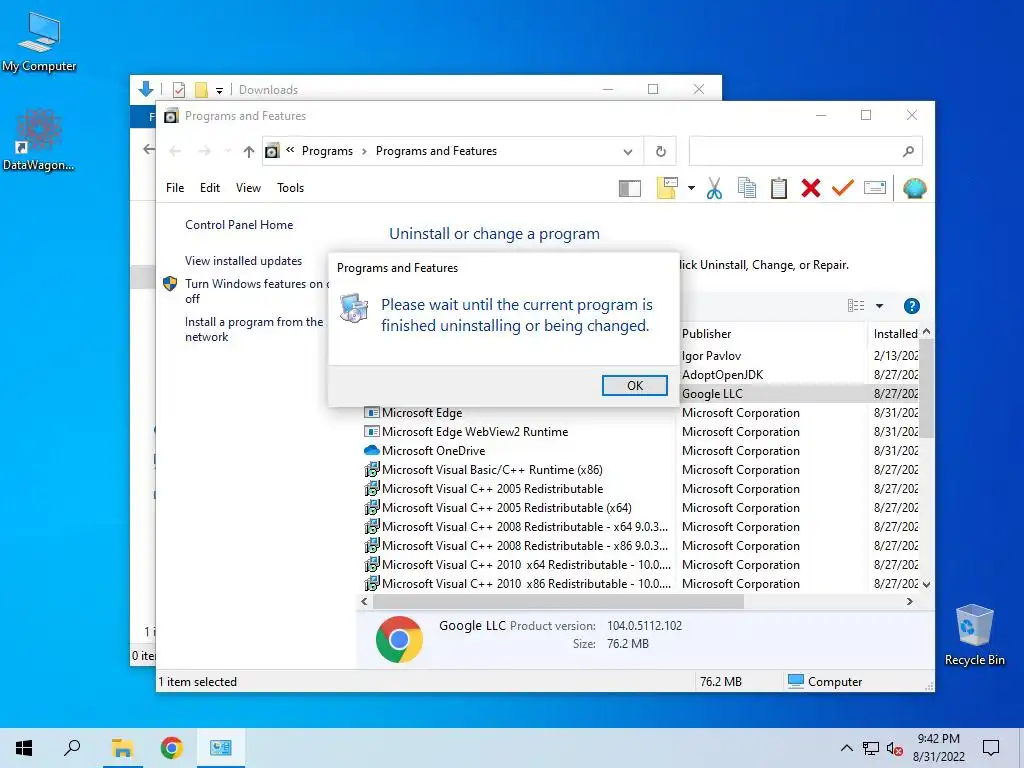Click the Paste clipboard toolbar icon
This screenshot has width=1024, height=768.
coord(778,189)
